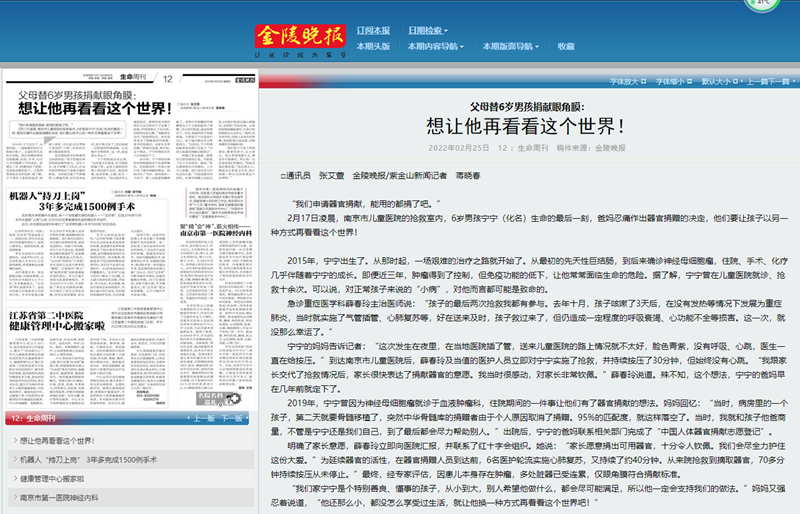The height and width of the screenshot is (514, 800).
Task: Click the byline 金陵晚报/紫金山新闻记者
Action: tap(399, 176)
